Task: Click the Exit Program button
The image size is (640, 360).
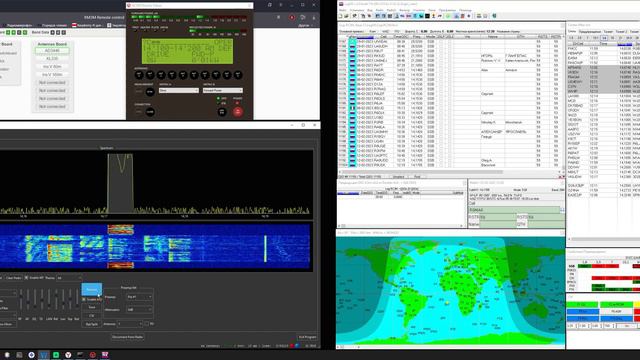Action: click(307, 337)
